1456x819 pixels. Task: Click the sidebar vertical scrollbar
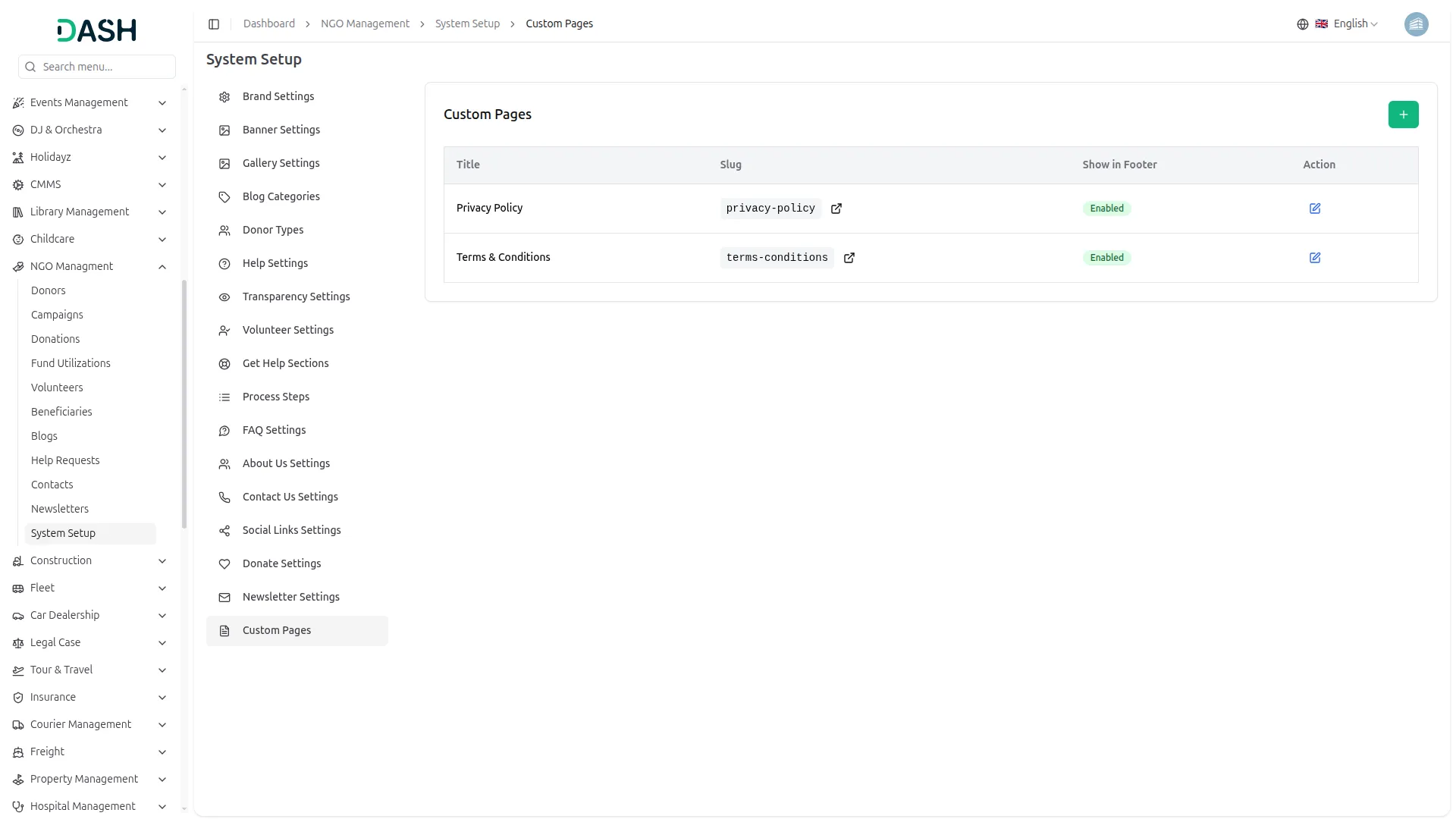point(184,403)
